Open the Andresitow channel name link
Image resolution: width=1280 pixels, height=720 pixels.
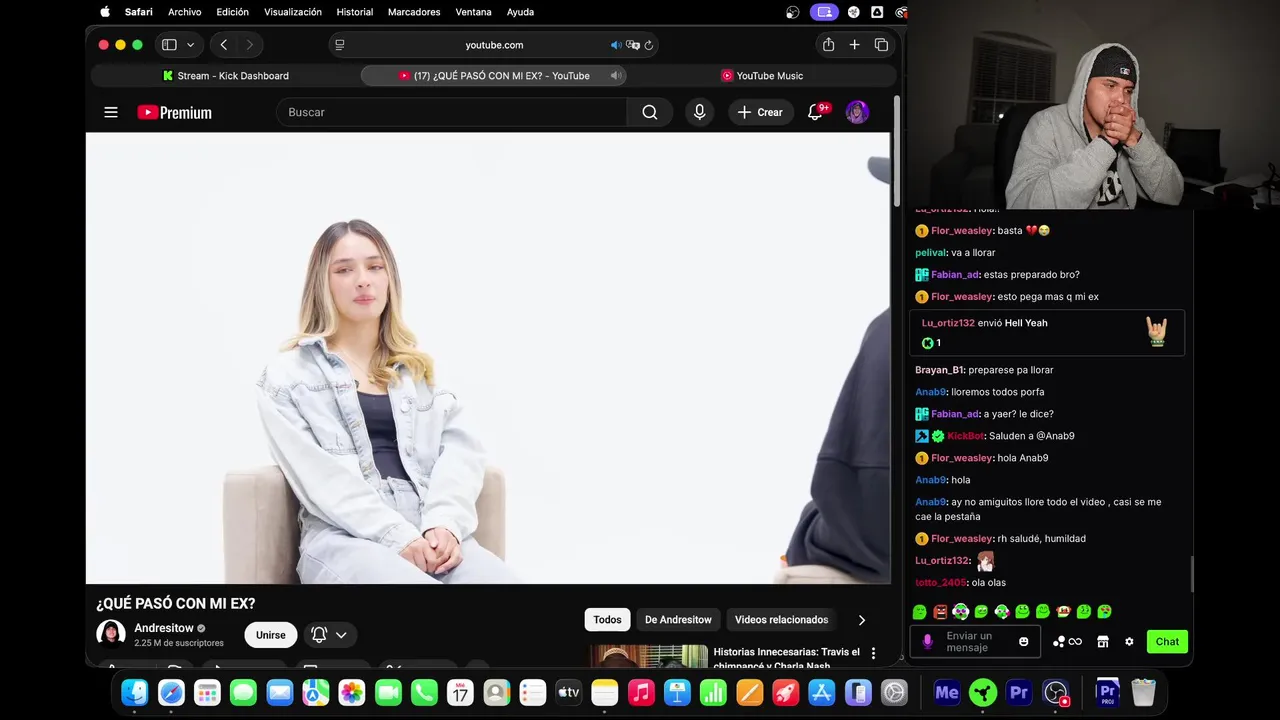coord(164,628)
